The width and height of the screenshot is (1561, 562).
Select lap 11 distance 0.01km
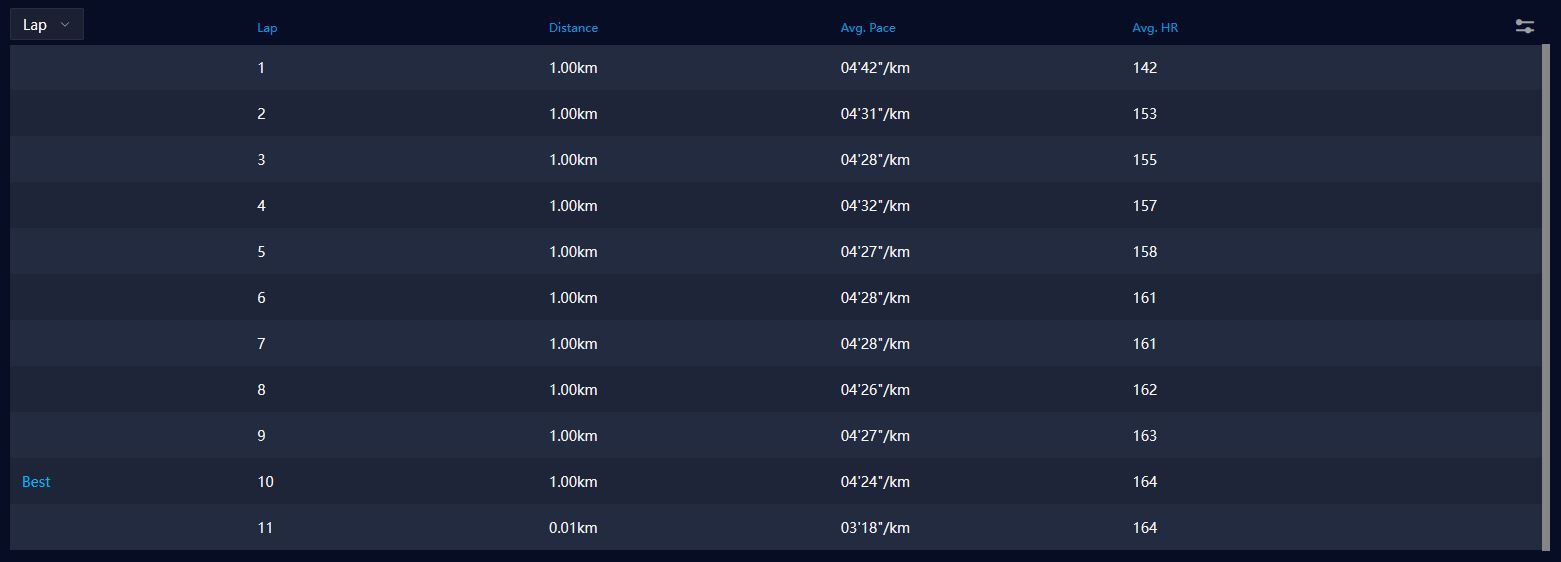pos(573,528)
